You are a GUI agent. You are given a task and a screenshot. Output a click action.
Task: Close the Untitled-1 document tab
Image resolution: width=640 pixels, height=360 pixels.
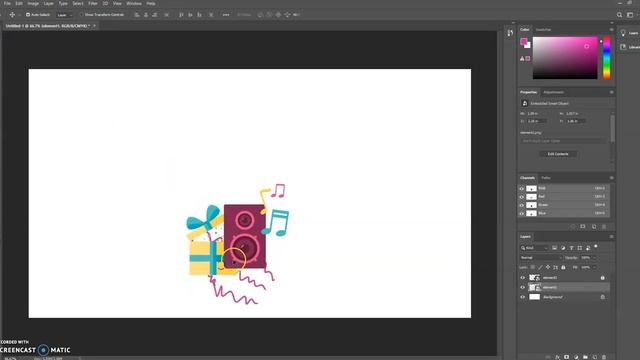pyautogui.click(x=94, y=26)
